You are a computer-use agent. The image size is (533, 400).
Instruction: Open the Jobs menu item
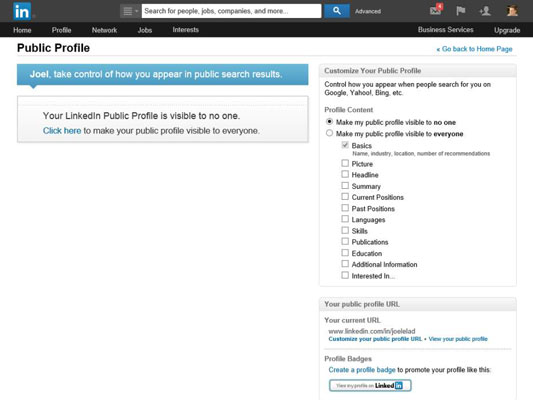point(145,30)
